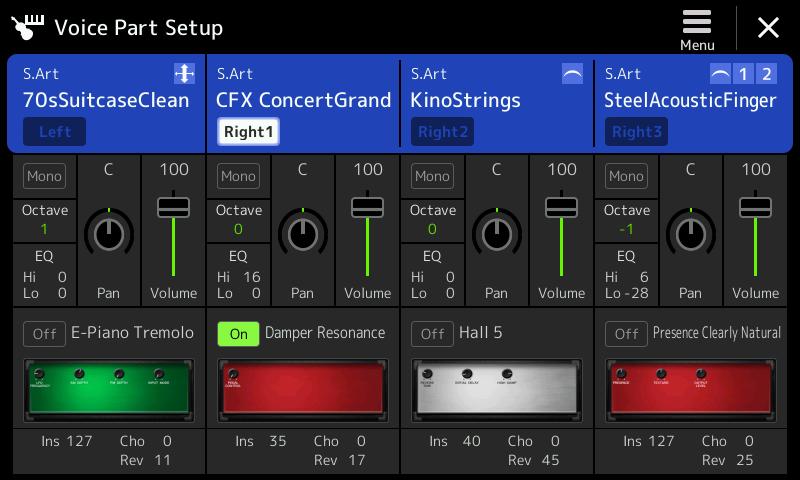Viewport: 800px width, 480px height.
Task: Turn on E-Piano Tremolo effect
Action: 44,334
